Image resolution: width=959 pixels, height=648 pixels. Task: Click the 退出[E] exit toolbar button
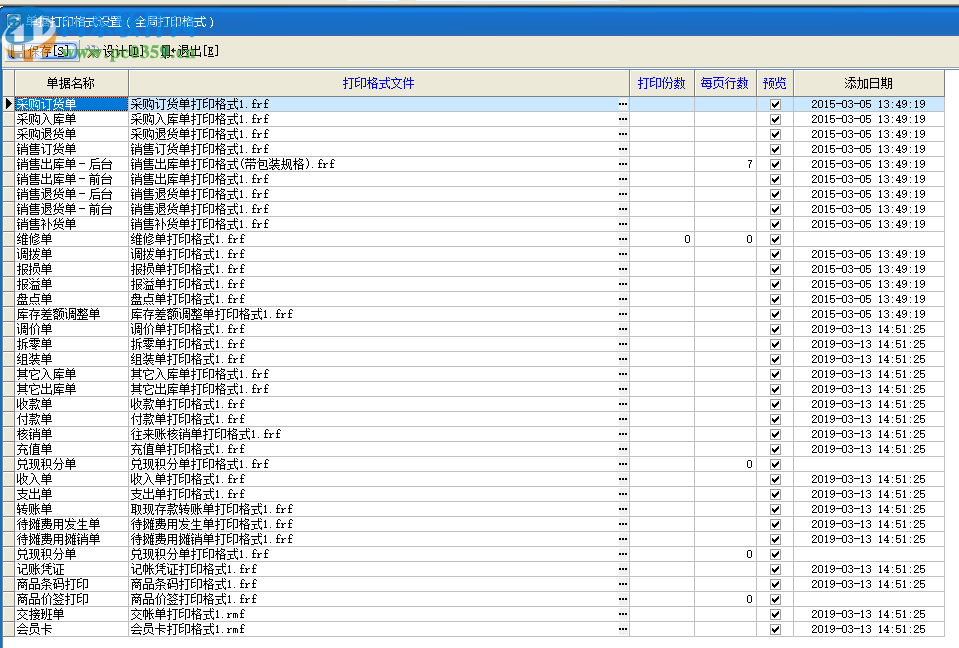[x=190, y=51]
